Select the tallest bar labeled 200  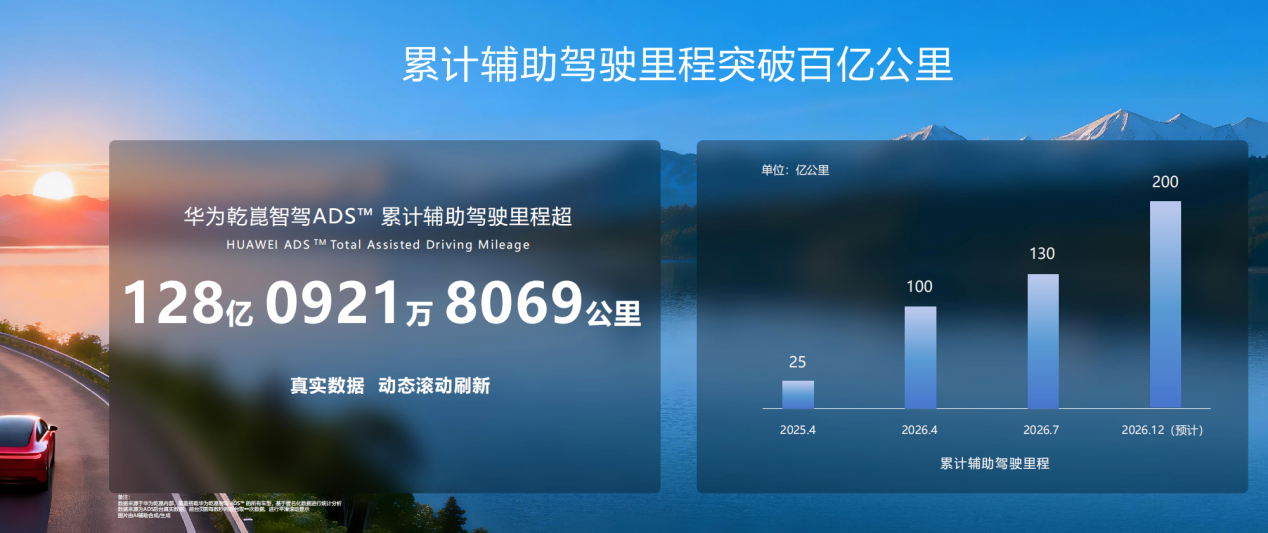1165,305
